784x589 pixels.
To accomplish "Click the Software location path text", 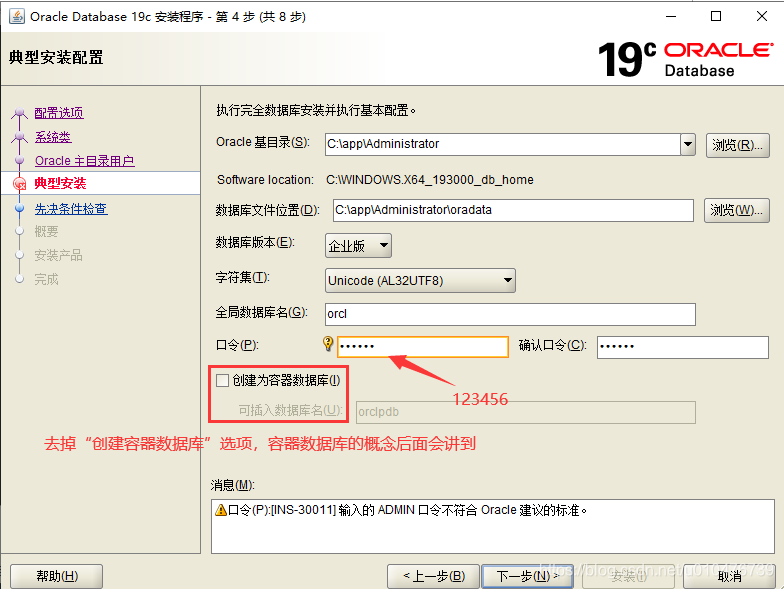I will tap(430, 180).
